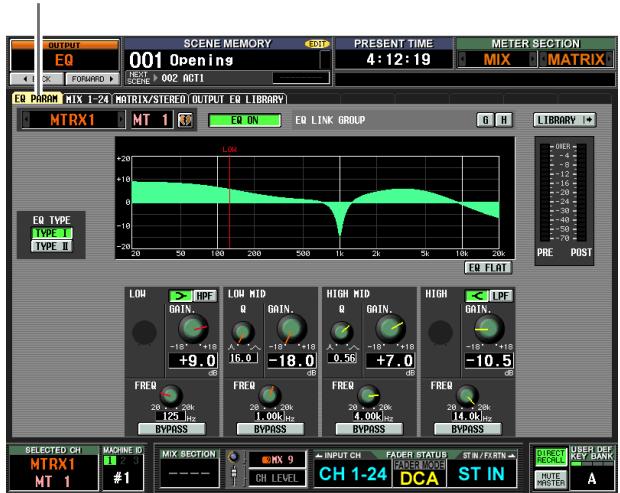Image resolution: width=620 pixels, height=493 pixels.
Task: Click the LOW band FREQ knob
Action: pyautogui.click(x=171, y=395)
